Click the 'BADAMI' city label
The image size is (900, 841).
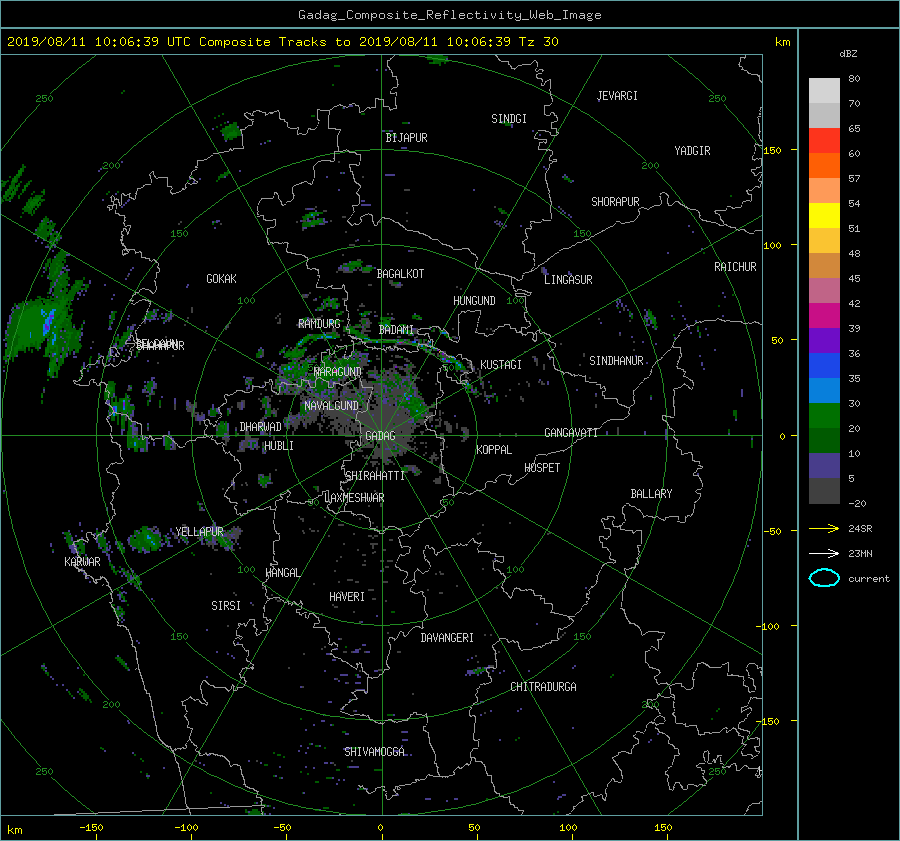pyautogui.click(x=396, y=330)
